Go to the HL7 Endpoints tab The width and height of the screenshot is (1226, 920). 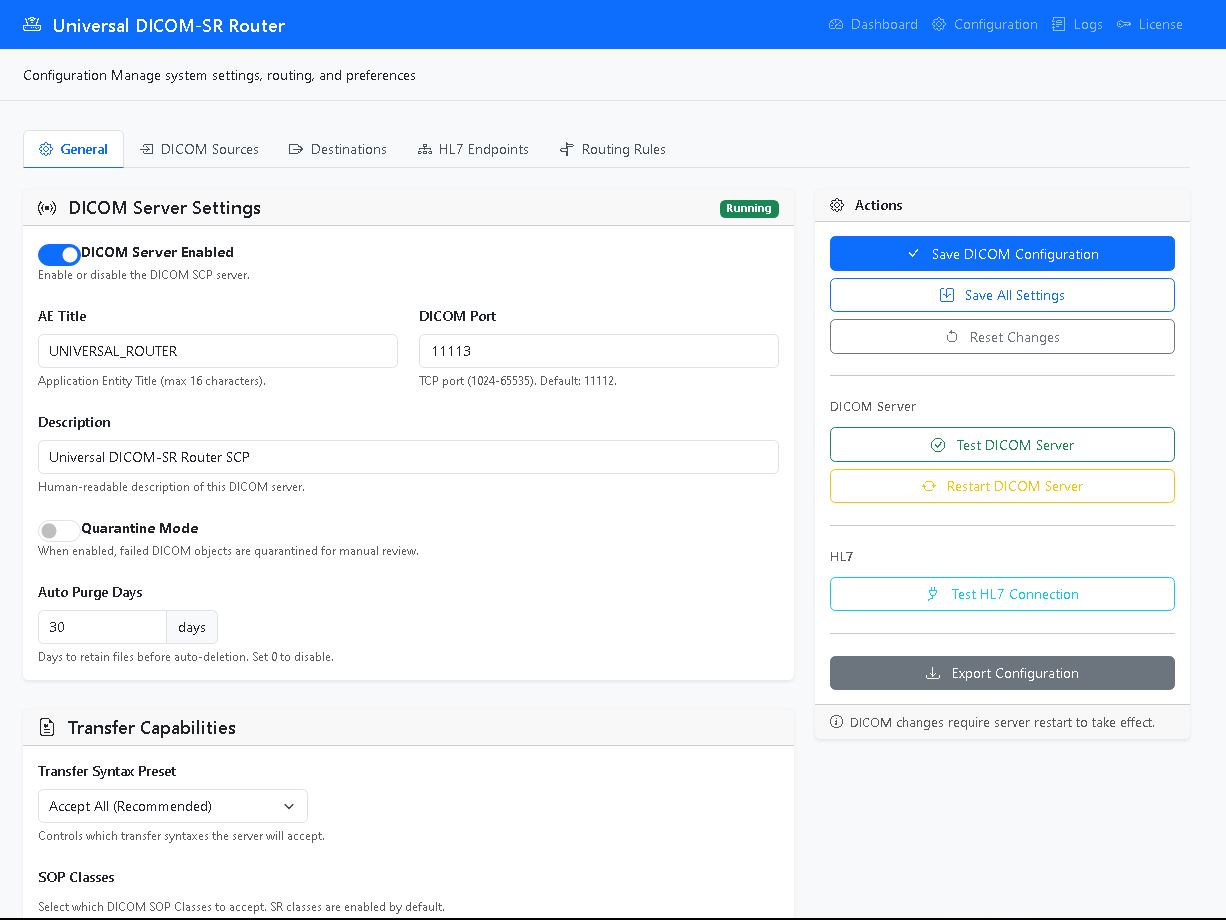pyautogui.click(x=473, y=150)
